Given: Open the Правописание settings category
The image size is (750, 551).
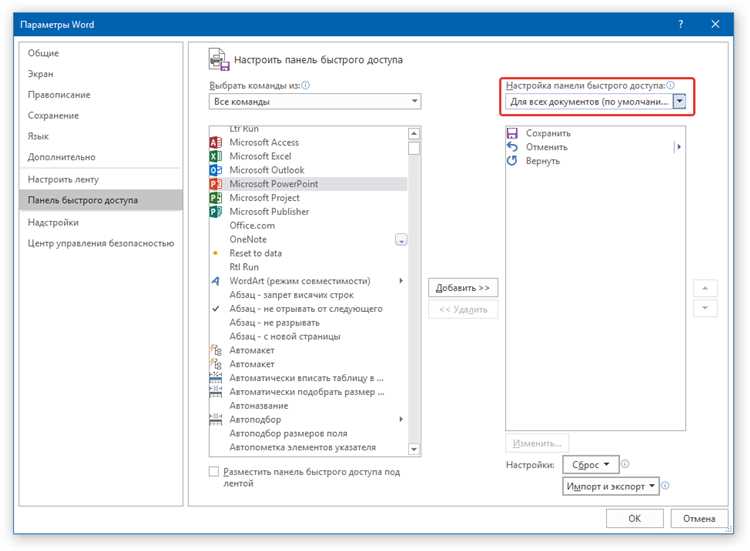Looking at the screenshot, I should click(101, 95).
